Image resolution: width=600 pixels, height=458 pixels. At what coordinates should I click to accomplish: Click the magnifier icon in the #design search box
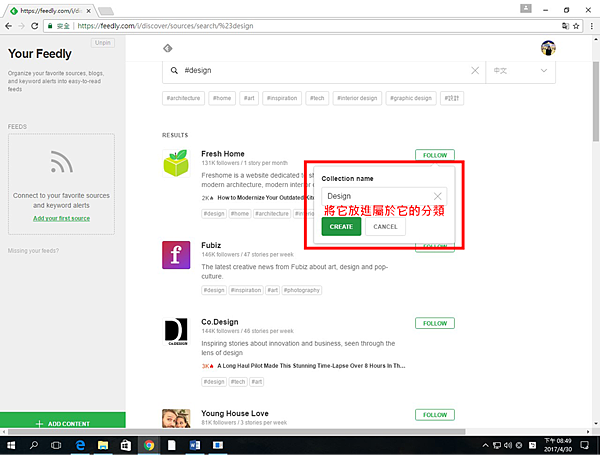pos(174,70)
